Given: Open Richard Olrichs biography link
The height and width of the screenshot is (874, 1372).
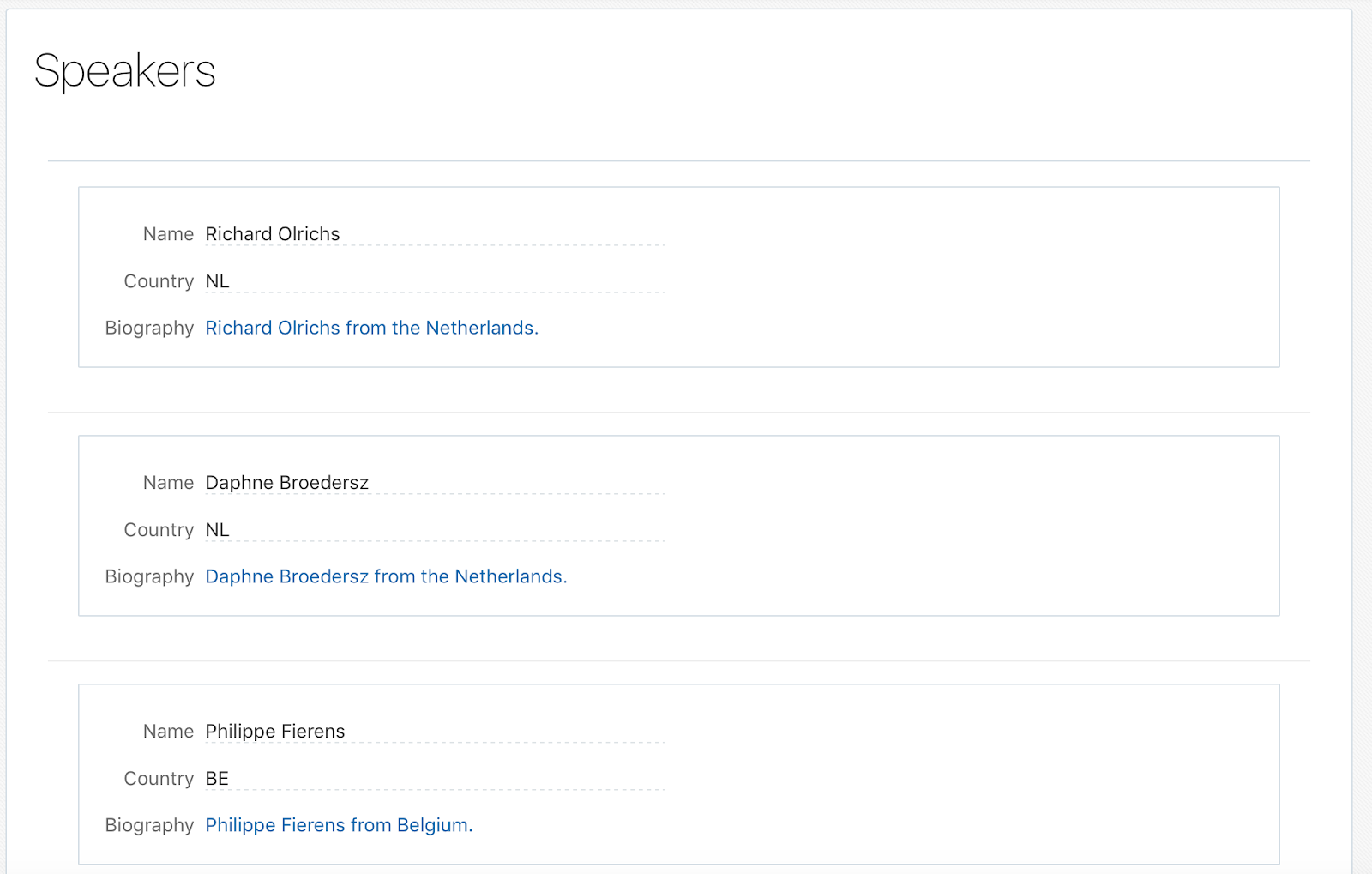Looking at the screenshot, I should [x=371, y=328].
